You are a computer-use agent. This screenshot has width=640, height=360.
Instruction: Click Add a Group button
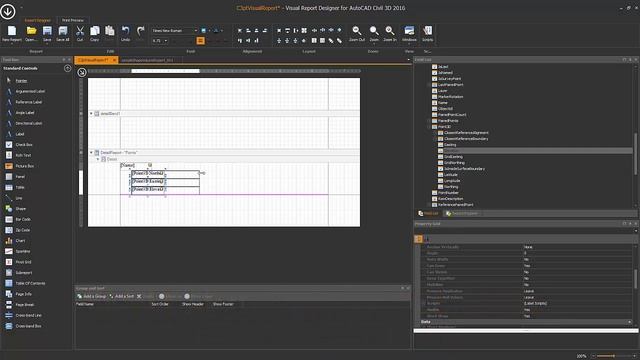click(91, 296)
